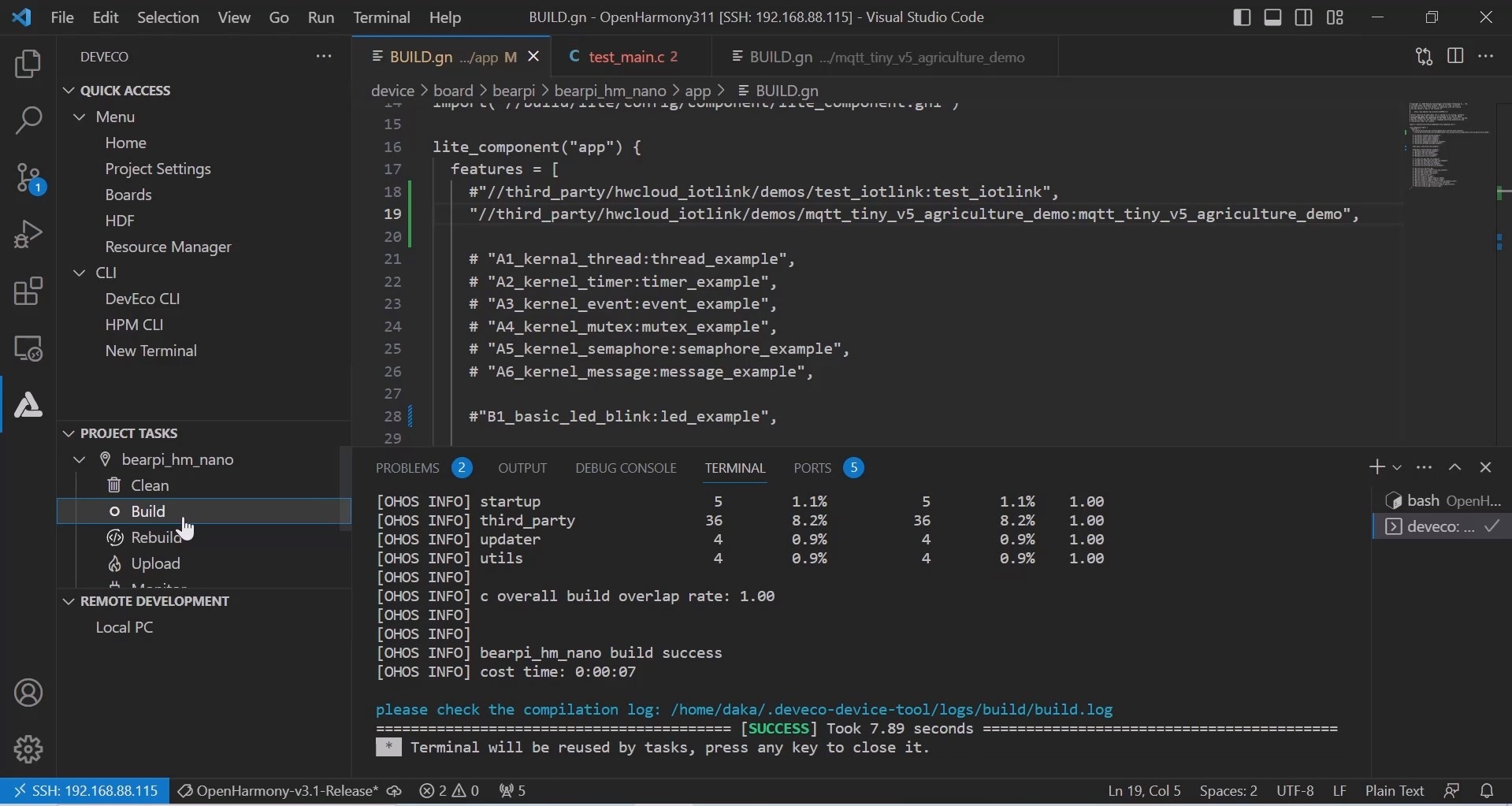Screen dimensions: 1512x806
Task: Toggle the secondary side bar layout button
Action: tap(1304, 17)
